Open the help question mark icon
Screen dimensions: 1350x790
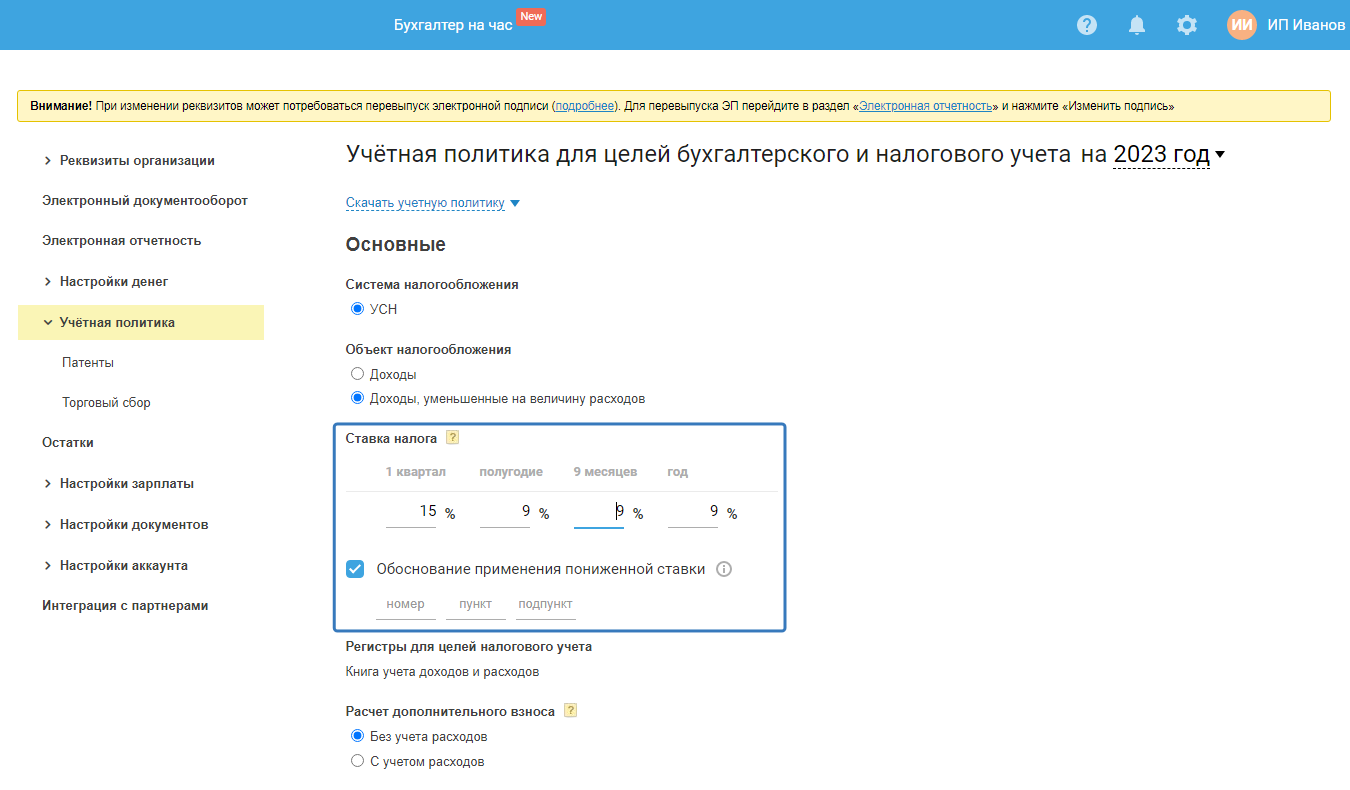point(1087,25)
